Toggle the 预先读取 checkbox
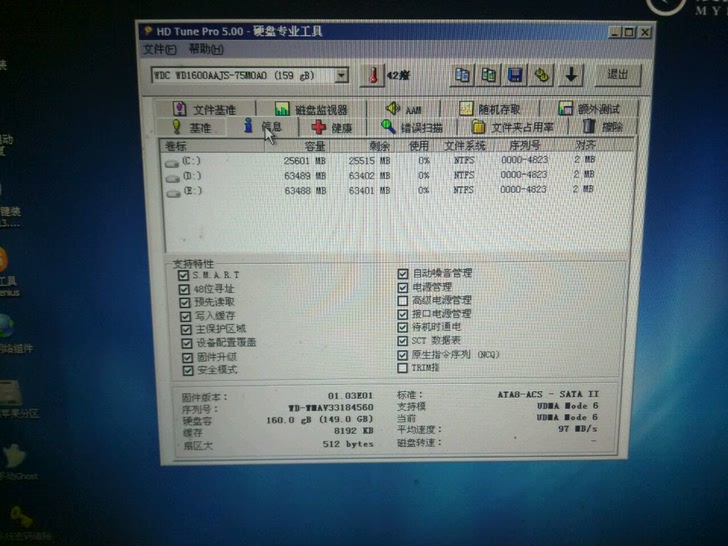This screenshot has width=728, height=546. click(x=185, y=303)
